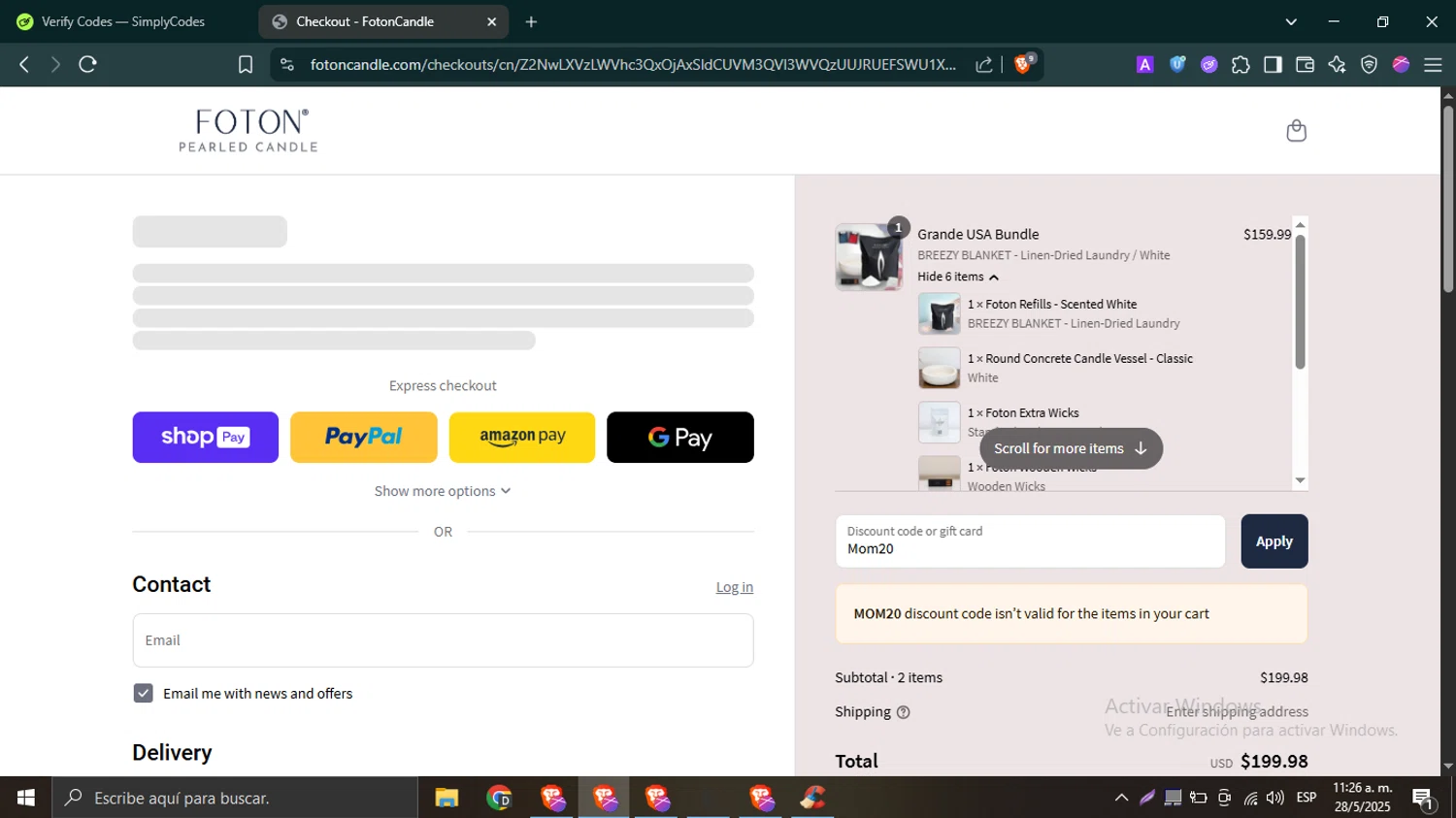Open the shopping bag cart icon

click(x=1296, y=130)
